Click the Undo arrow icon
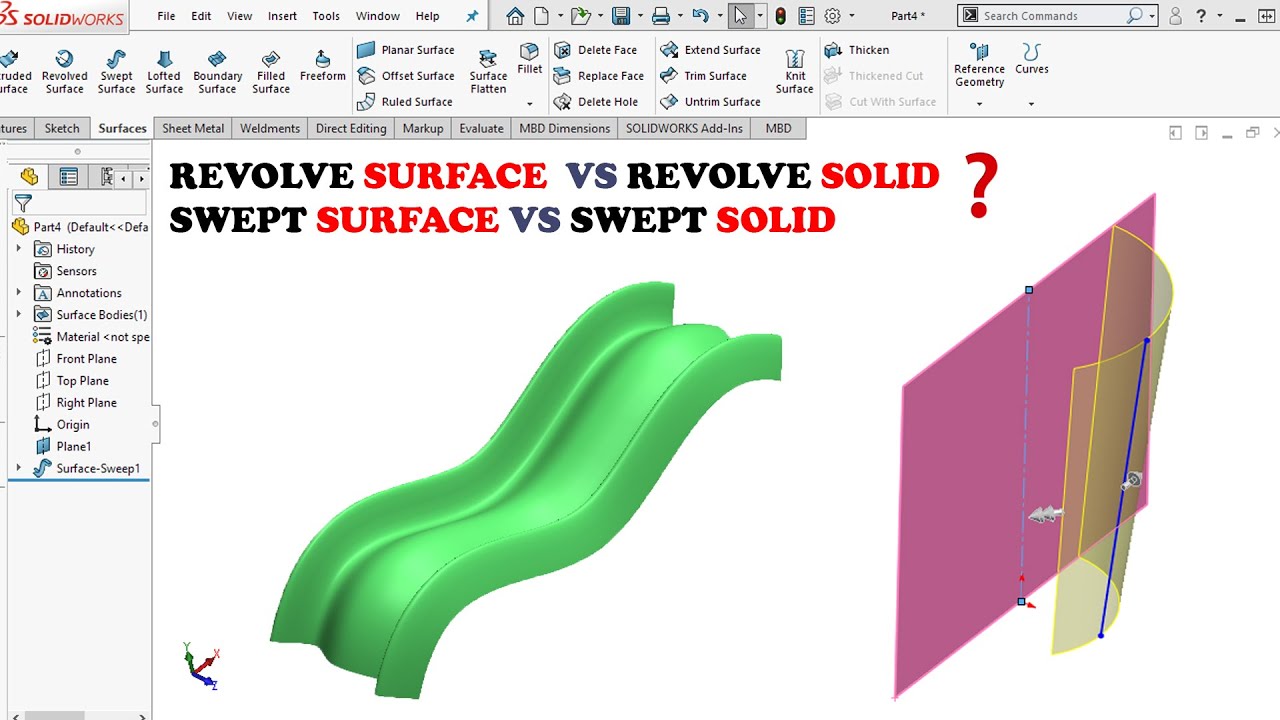The image size is (1280, 720). point(700,16)
